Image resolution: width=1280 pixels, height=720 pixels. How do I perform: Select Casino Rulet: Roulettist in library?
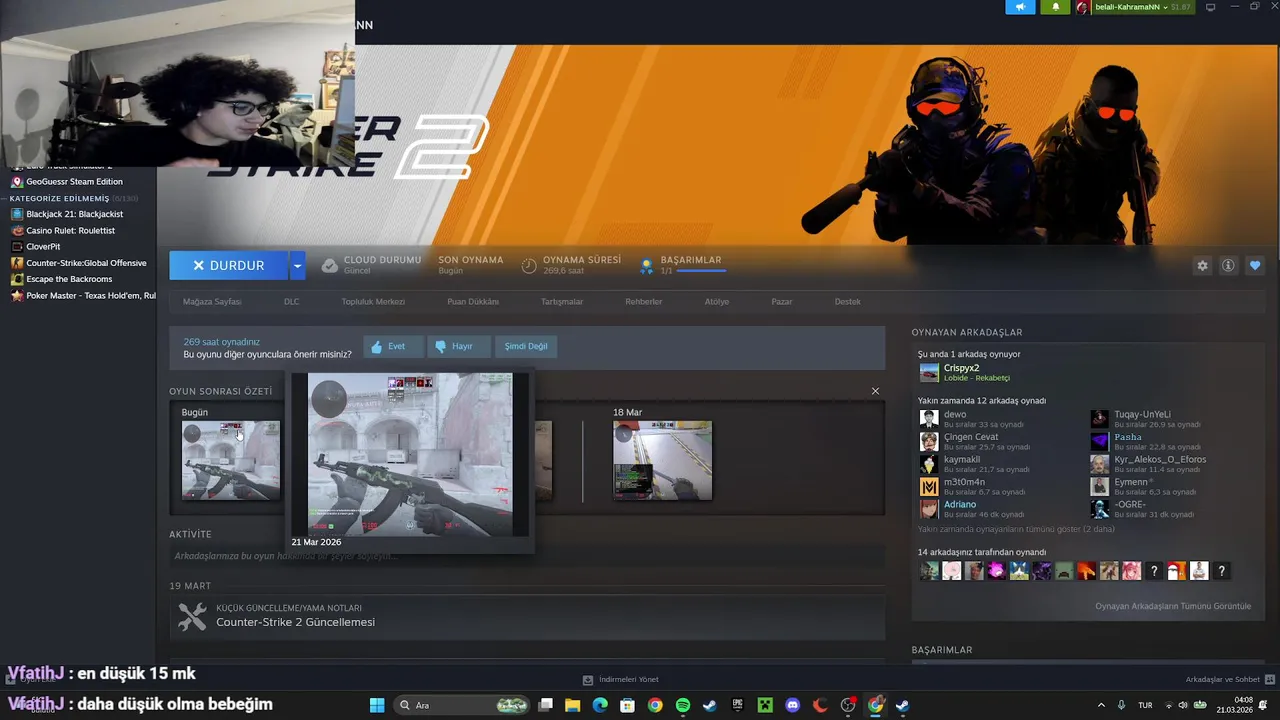70,230
